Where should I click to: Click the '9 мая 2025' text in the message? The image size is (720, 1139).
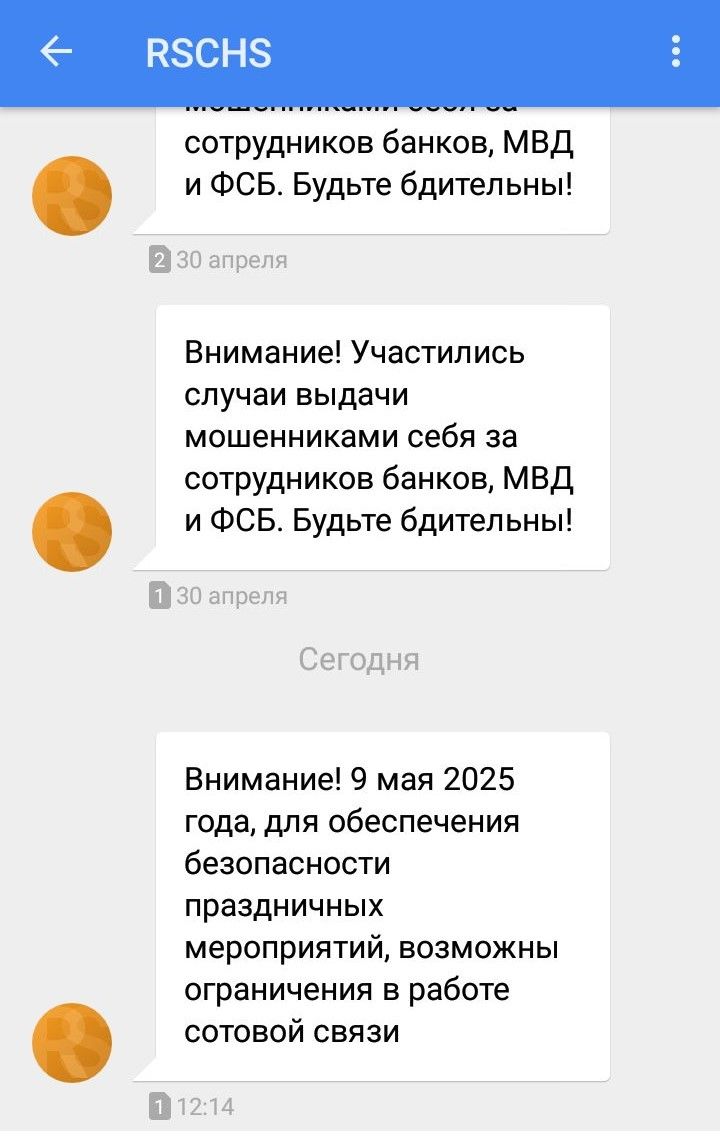pyautogui.click(x=434, y=779)
